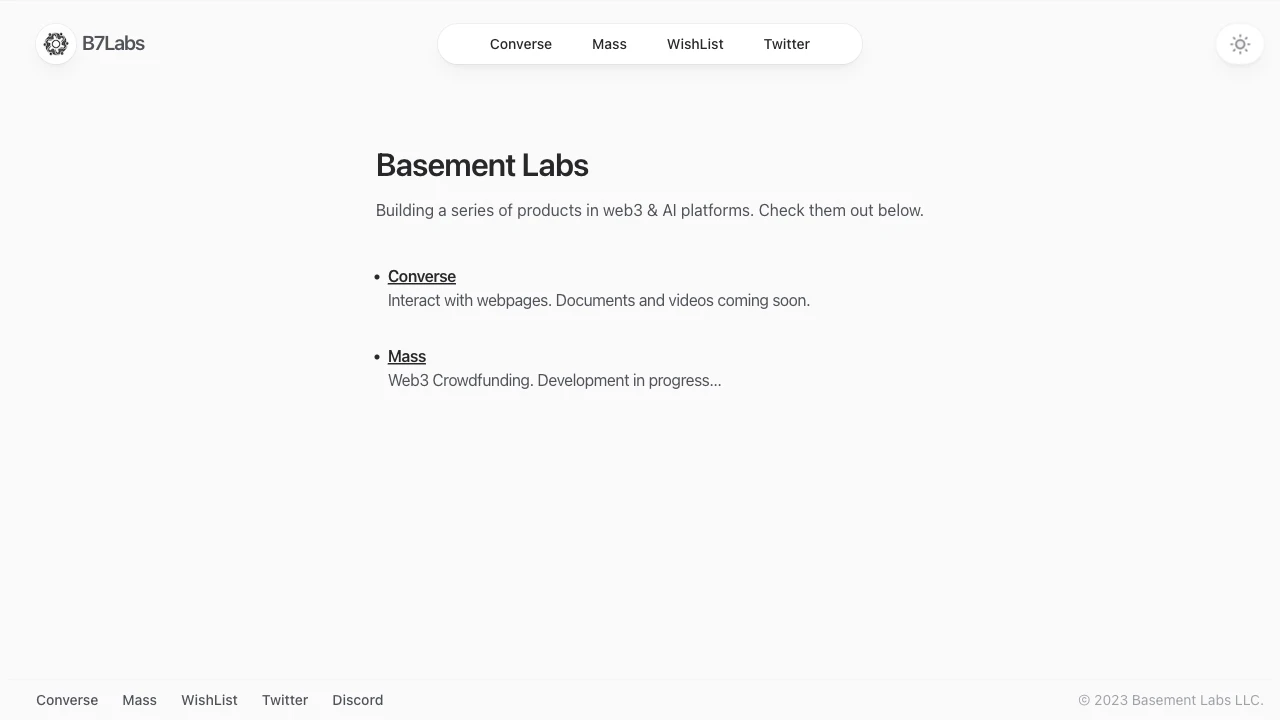Open Mass from the footer links

tap(139, 700)
